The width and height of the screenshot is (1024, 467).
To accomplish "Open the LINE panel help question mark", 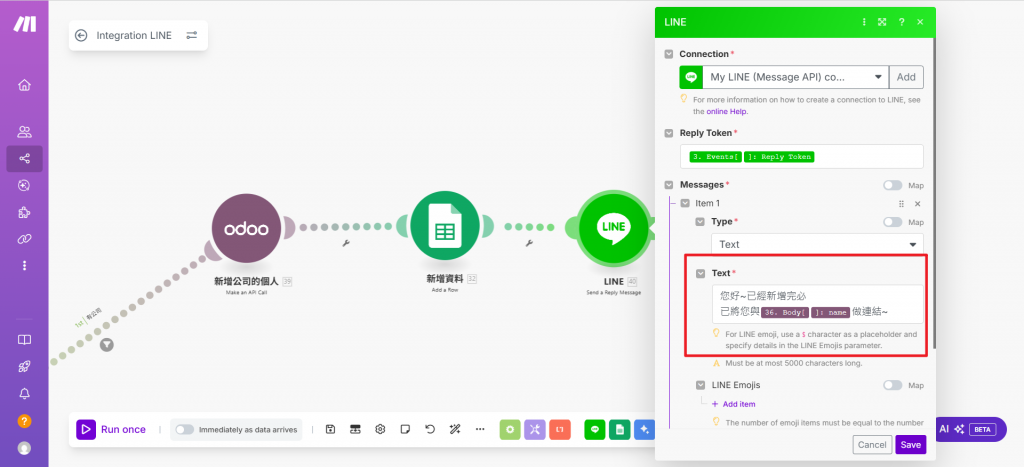I will (x=901, y=22).
